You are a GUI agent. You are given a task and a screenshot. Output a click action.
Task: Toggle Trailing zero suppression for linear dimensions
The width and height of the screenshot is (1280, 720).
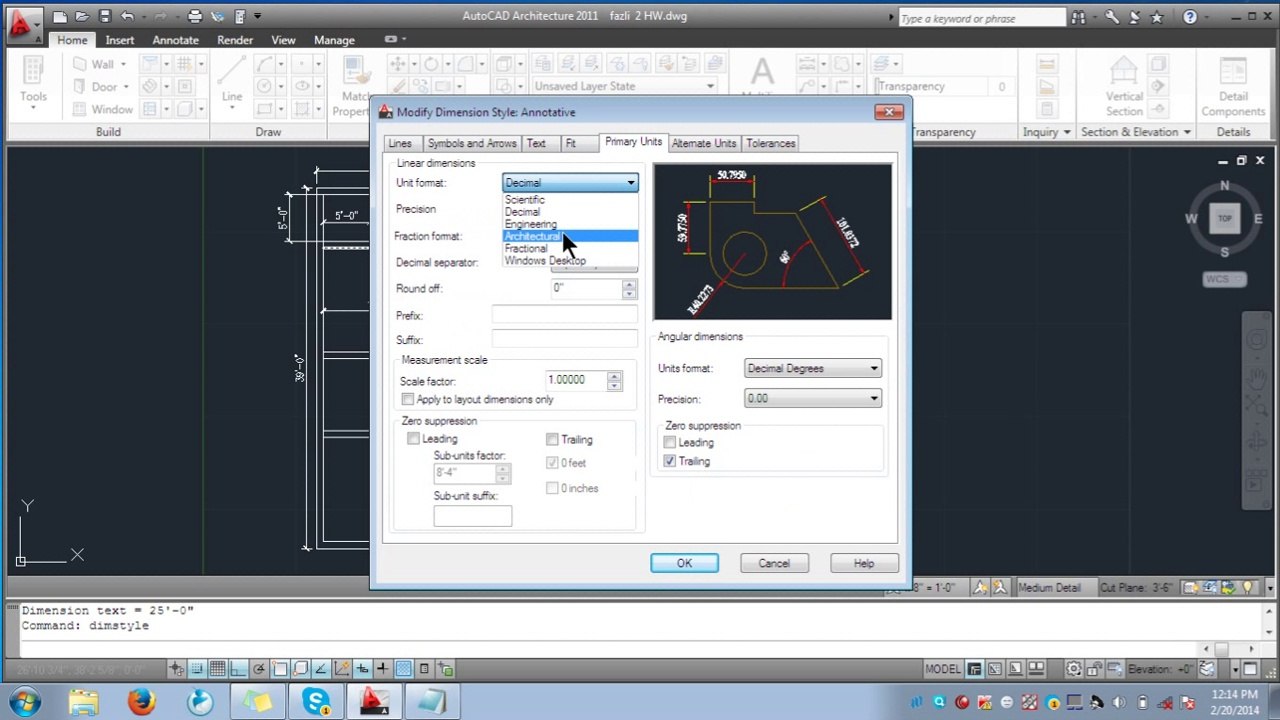[552, 440]
